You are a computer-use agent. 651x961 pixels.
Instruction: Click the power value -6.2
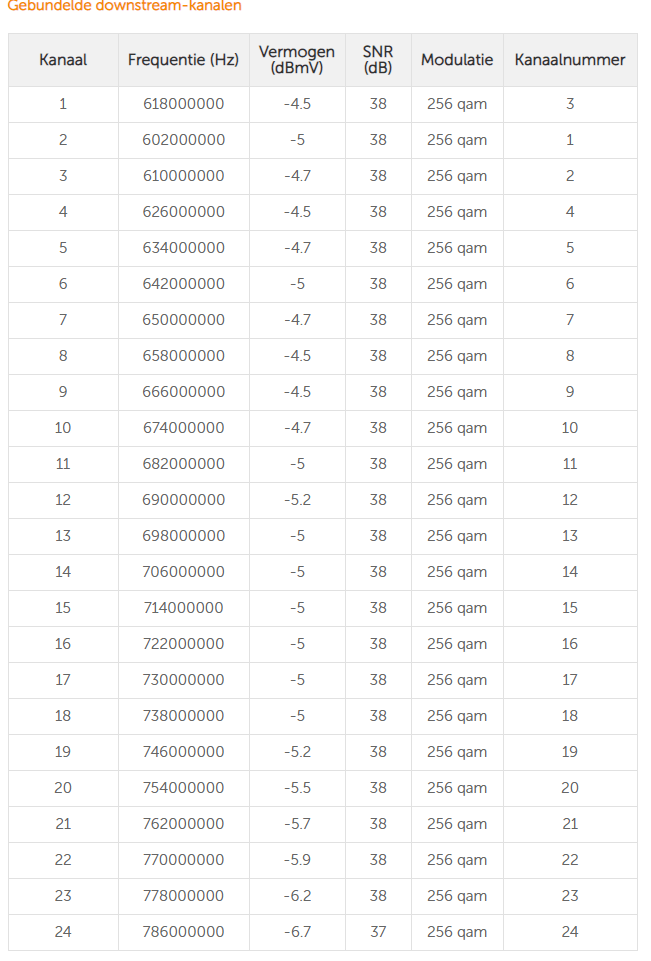click(x=297, y=896)
